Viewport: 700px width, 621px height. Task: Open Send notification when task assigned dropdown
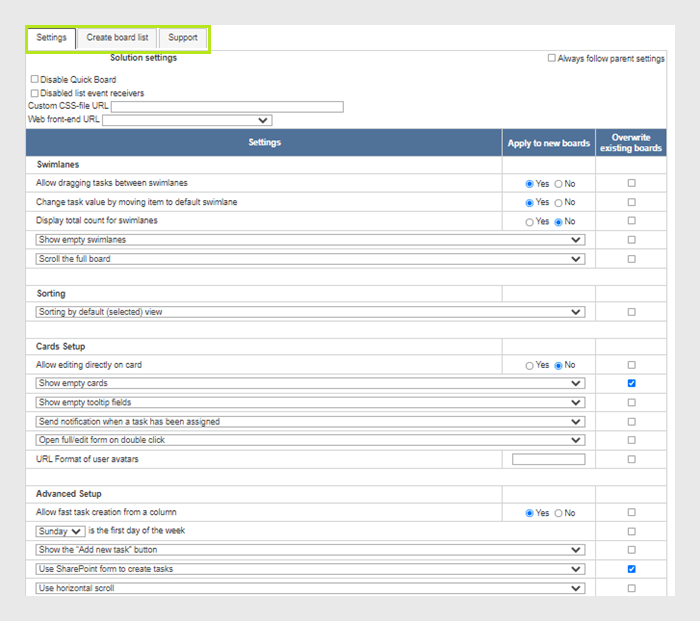[x=310, y=421]
